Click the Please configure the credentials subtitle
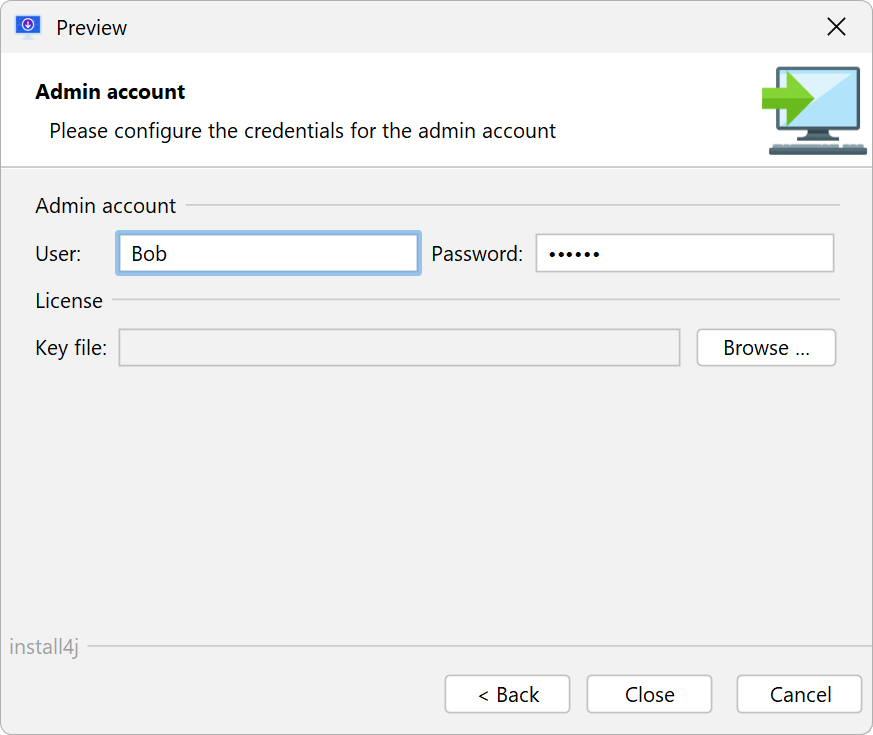This screenshot has width=873, height=735. tap(302, 131)
